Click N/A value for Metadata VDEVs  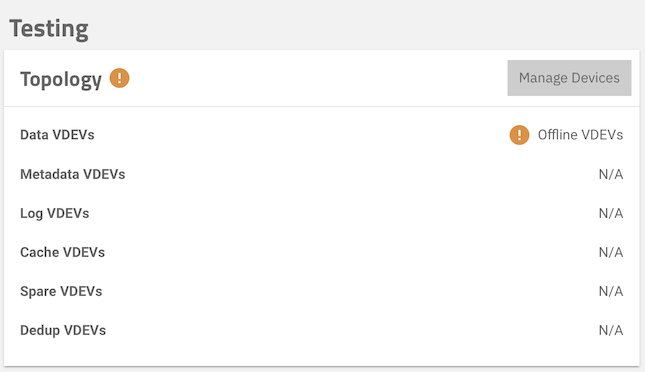611,174
